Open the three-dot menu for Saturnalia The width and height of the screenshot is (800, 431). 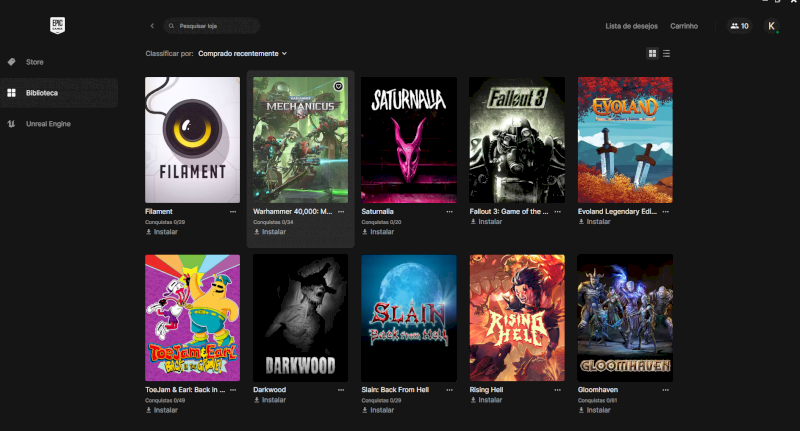[449, 212]
